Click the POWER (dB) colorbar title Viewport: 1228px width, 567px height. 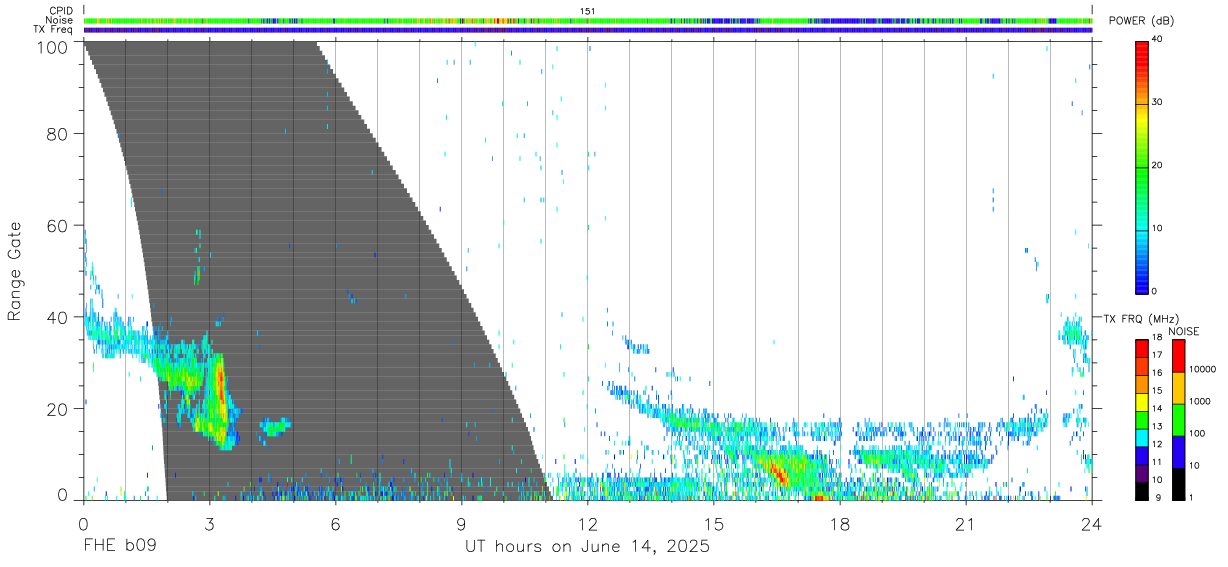click(x=1142, y=21)
